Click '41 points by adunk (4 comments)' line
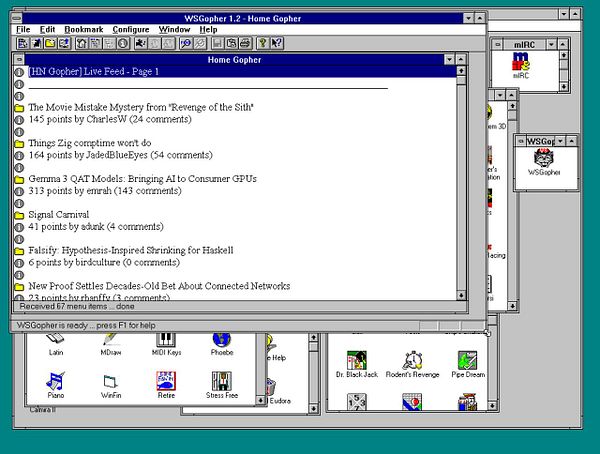The width and height of the screenshot is (600, 454). tap(96, 227)
